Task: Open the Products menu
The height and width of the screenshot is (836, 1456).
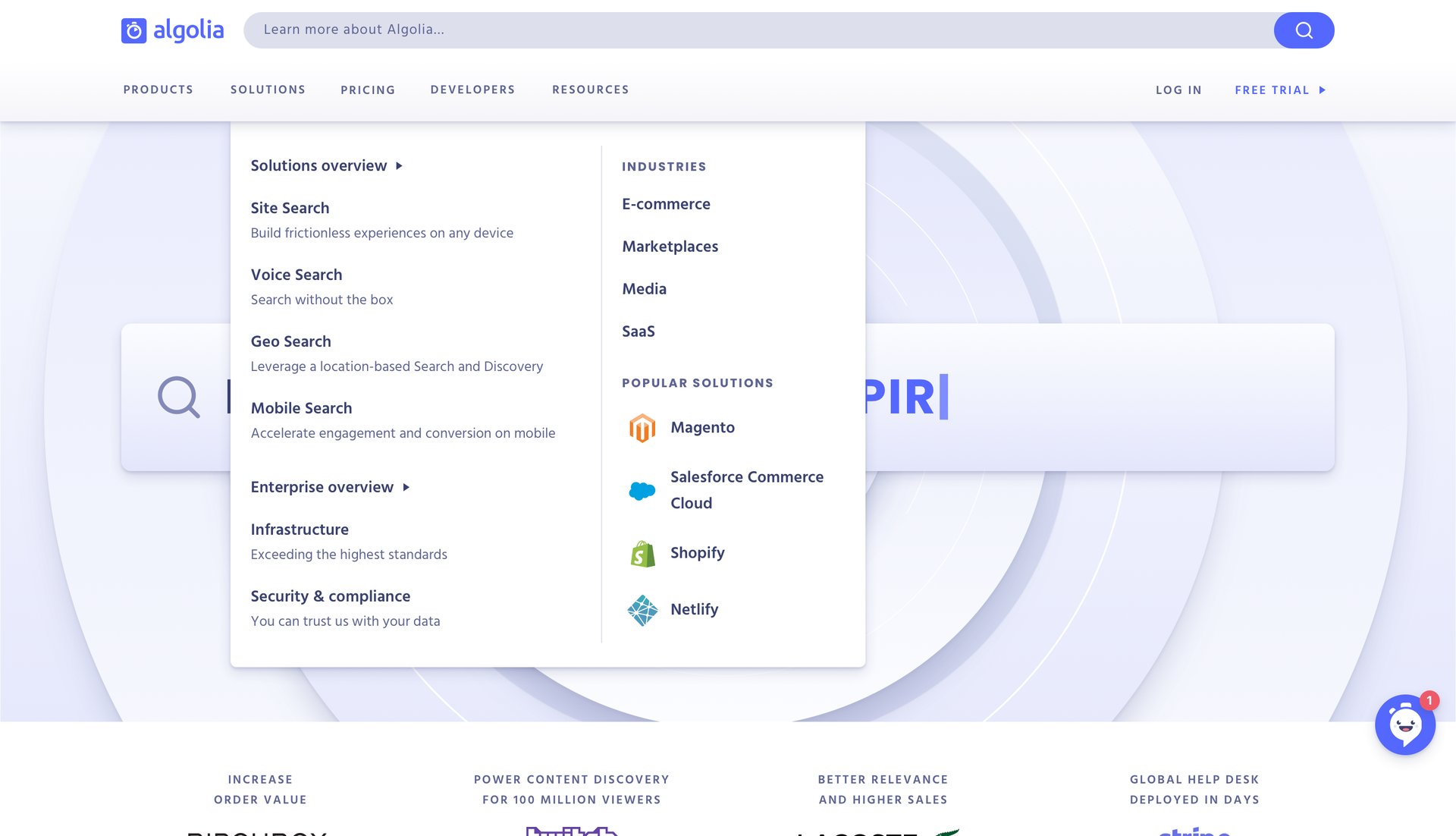Action: click(x=158, y=90)
